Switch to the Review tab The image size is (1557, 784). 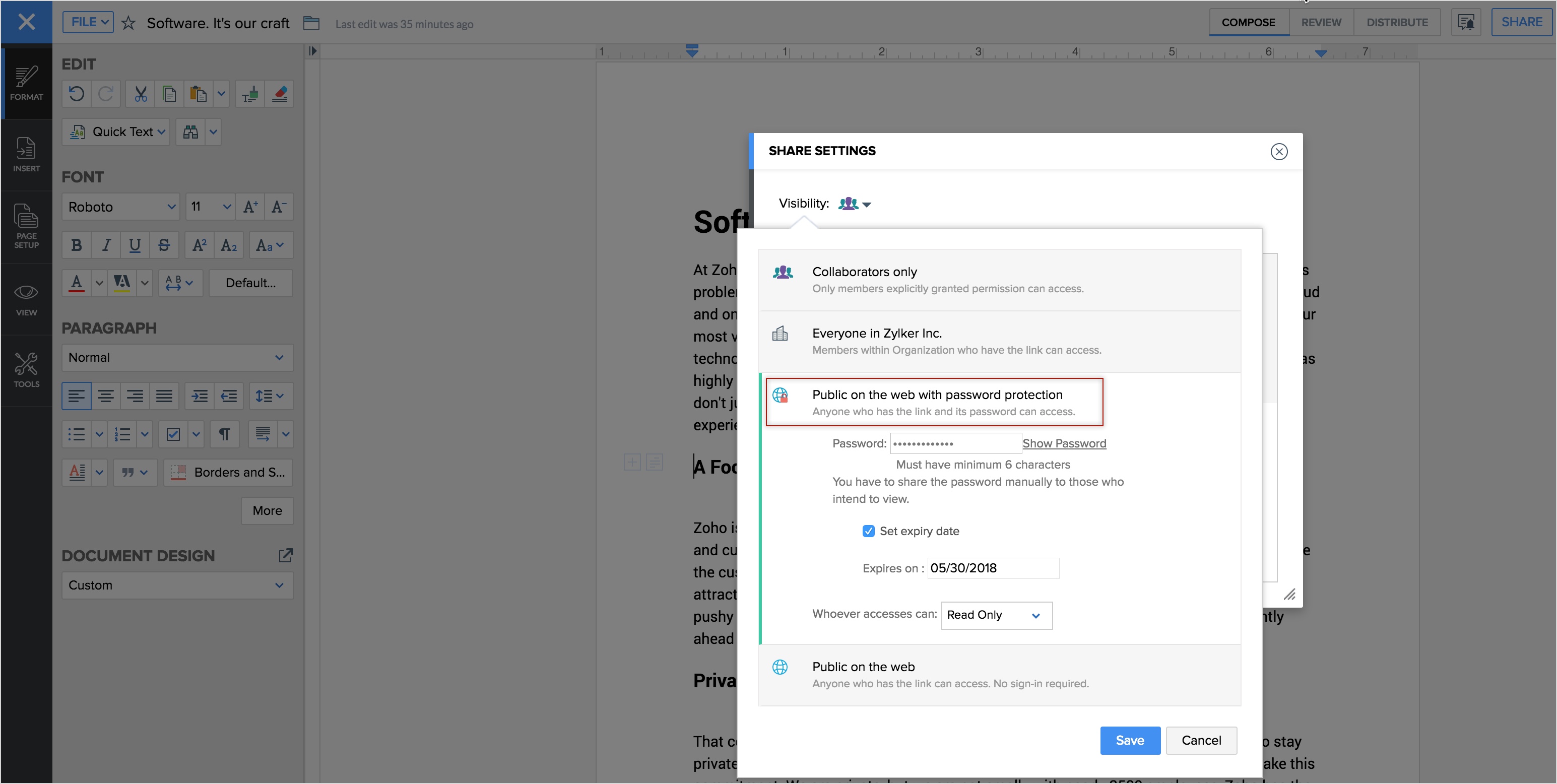1321,22
